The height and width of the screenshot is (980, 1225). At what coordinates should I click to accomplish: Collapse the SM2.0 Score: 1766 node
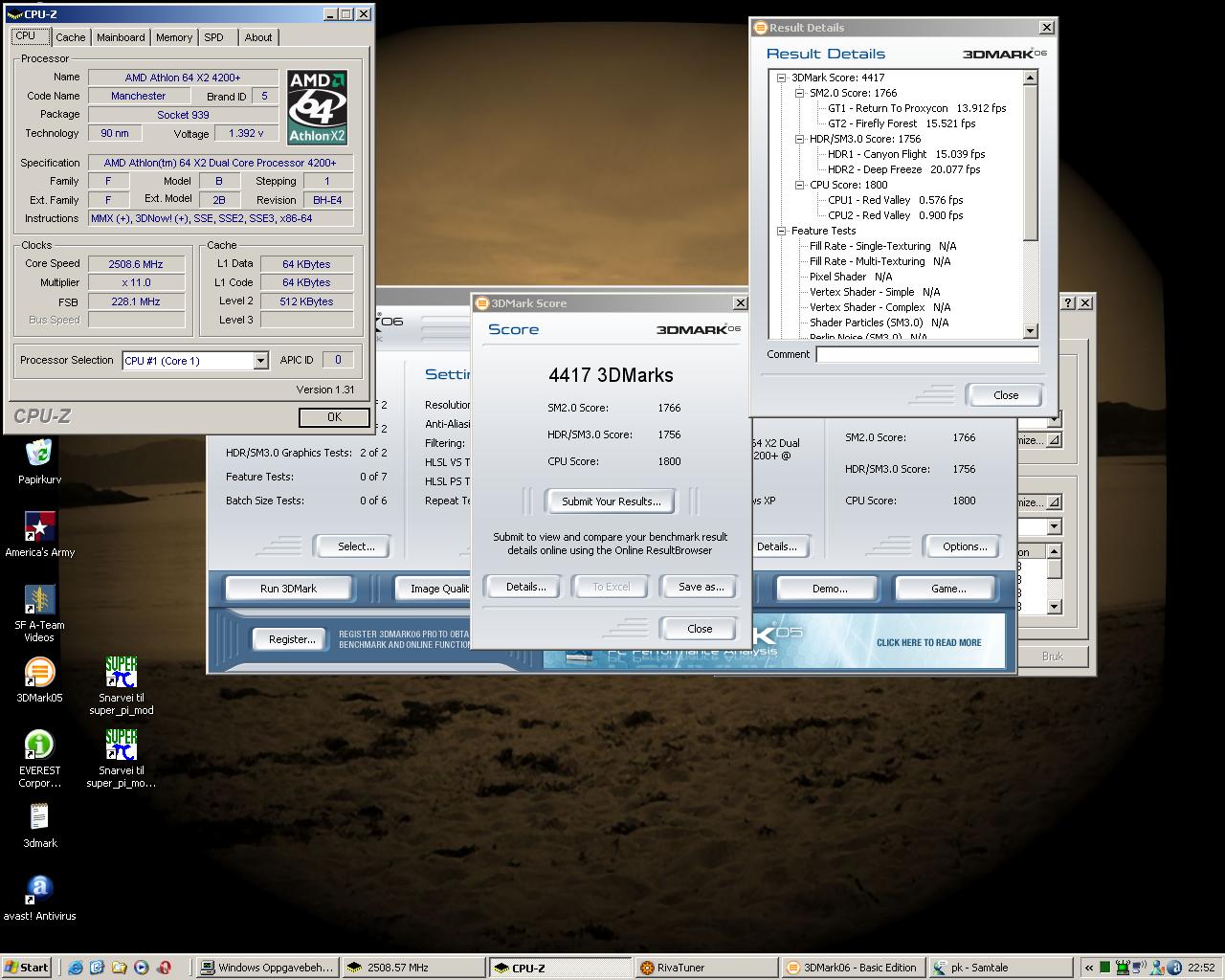pos(799,93)
